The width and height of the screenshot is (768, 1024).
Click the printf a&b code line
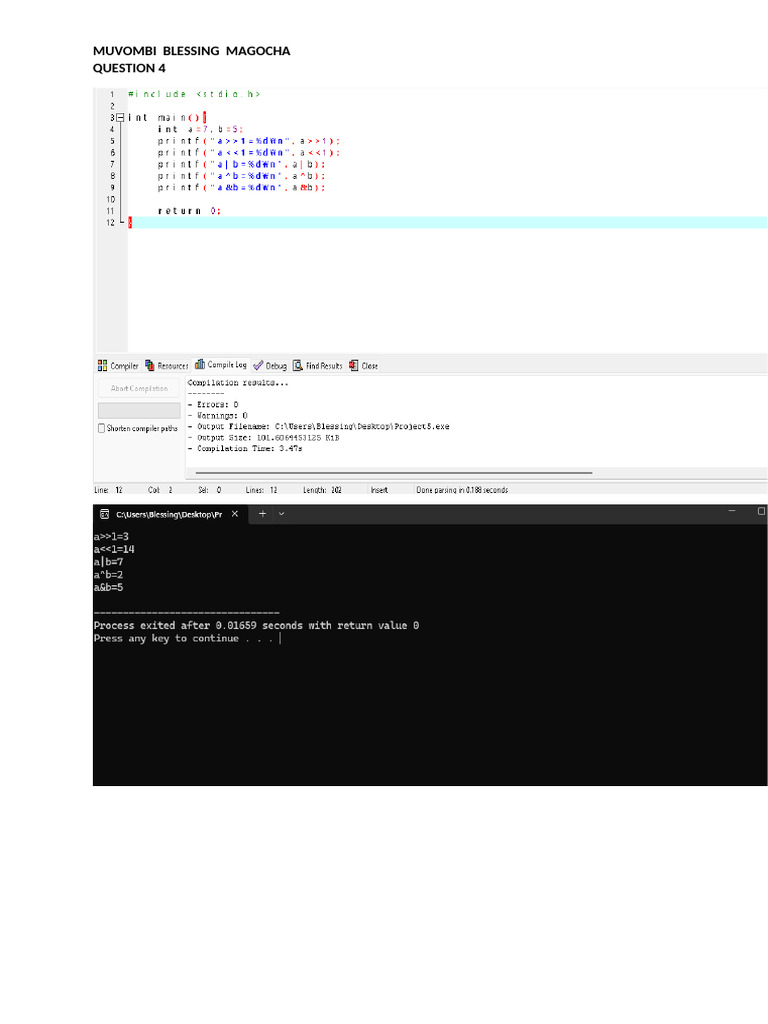click(x=241, y=188)
